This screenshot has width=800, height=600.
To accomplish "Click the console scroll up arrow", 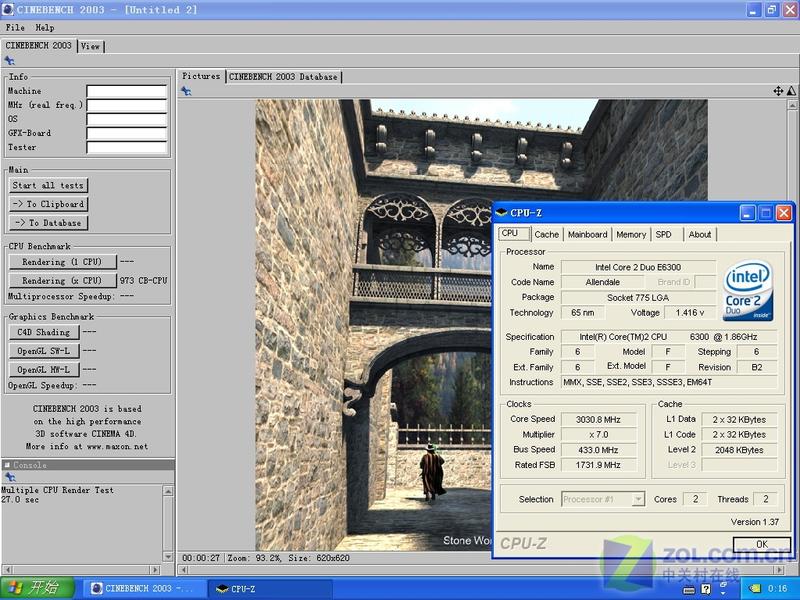I will tap(168, 491).
